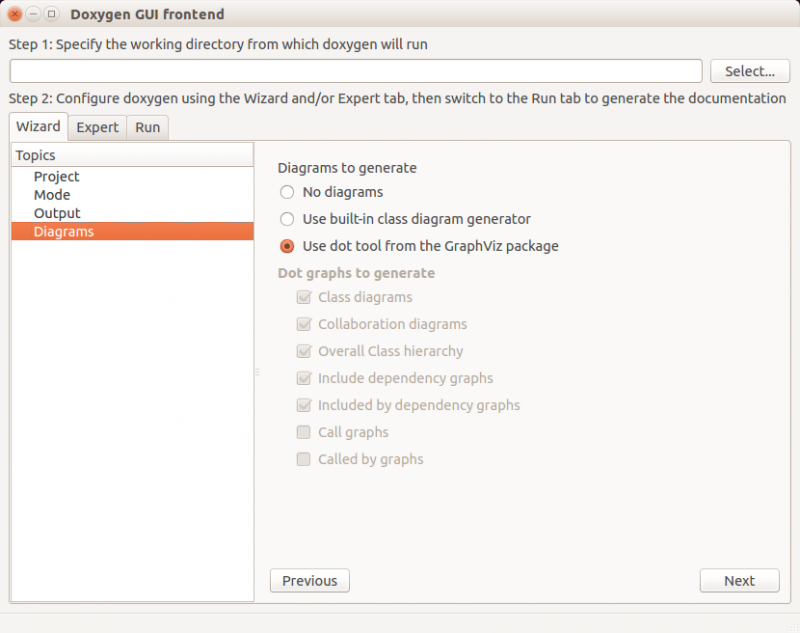Click the Previous button
Screen dimensions: 800x633
click(x=309, y=581)
